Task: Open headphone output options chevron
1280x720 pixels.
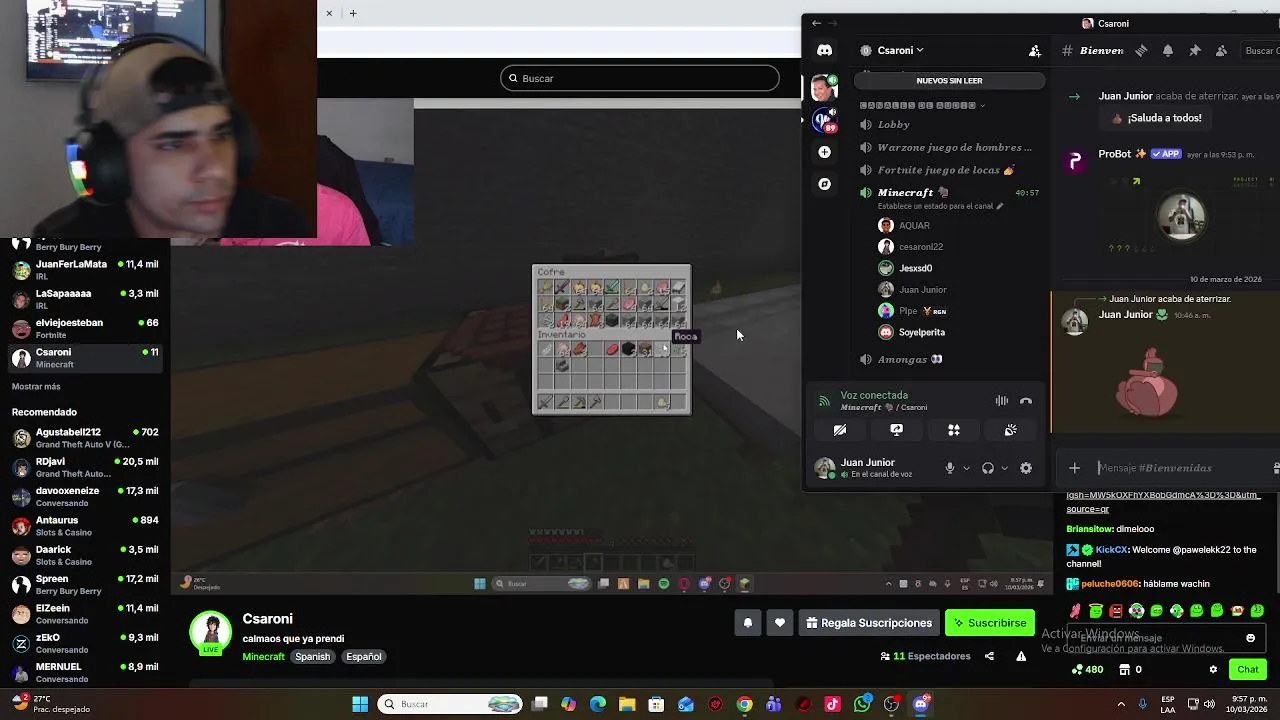Action: (x=1004, y=468)
